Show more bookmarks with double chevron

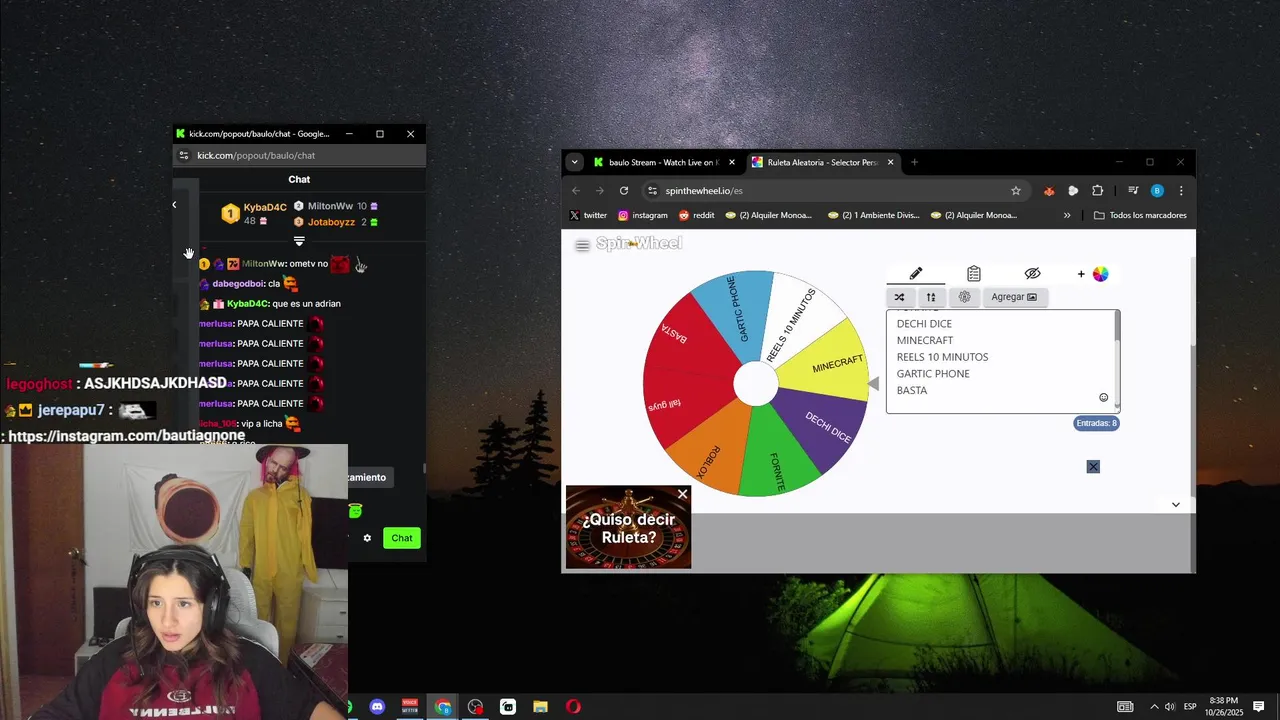tap(1067, 215)
